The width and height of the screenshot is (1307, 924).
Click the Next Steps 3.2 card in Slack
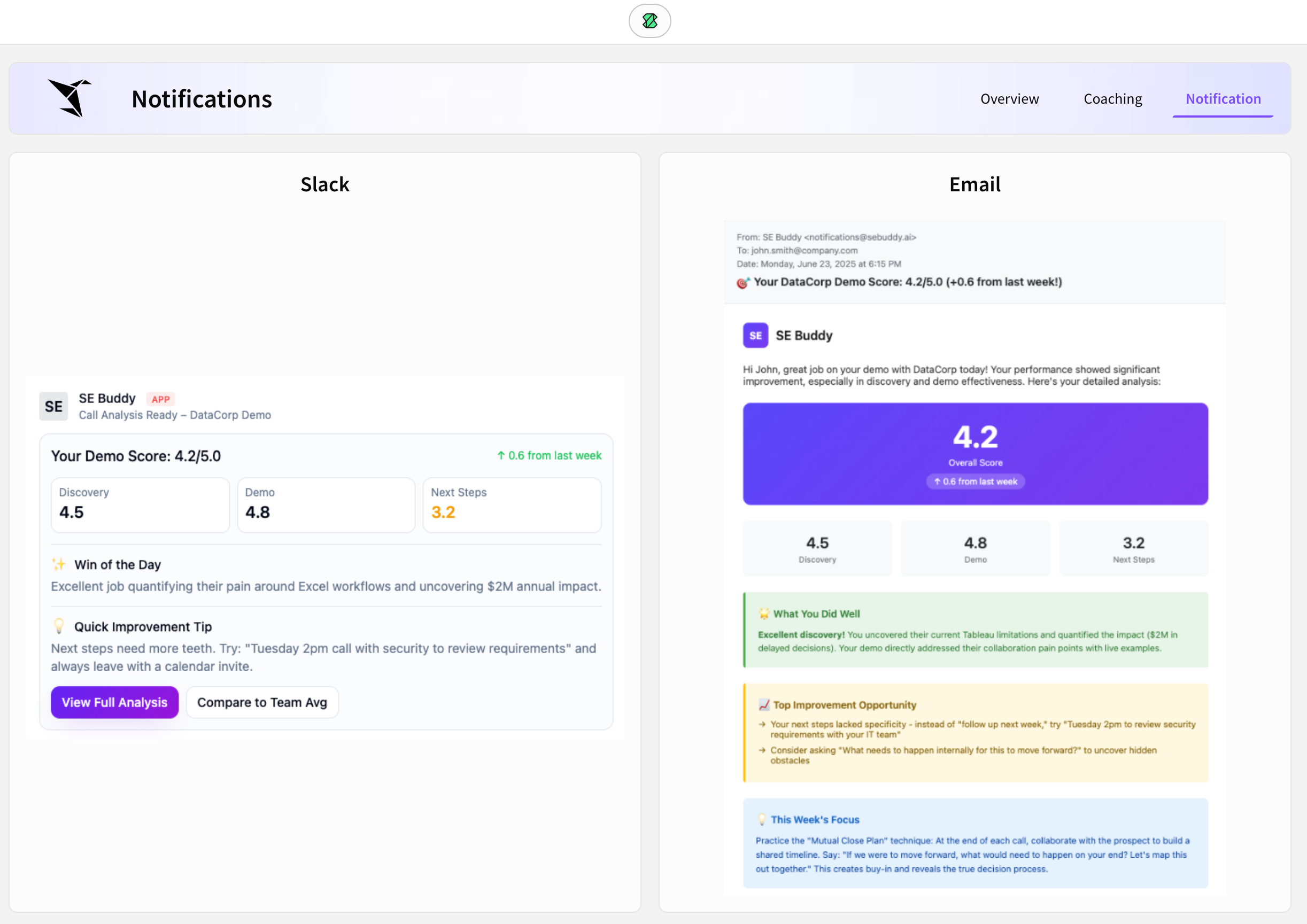[x=511, y=504]
